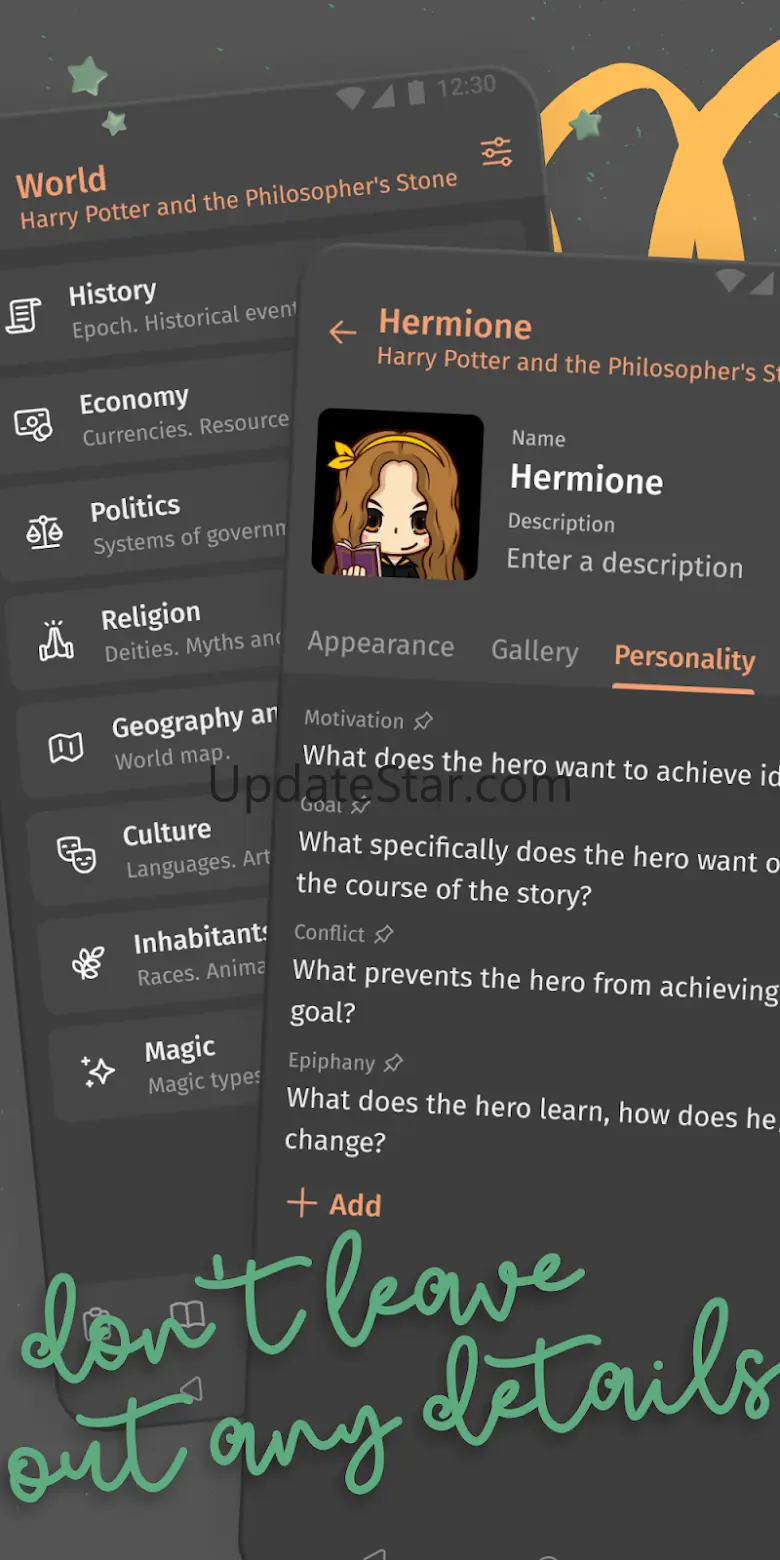Select the Culture theater masks icon
The height and width of the screenshot is (1560, 780).
76,854
